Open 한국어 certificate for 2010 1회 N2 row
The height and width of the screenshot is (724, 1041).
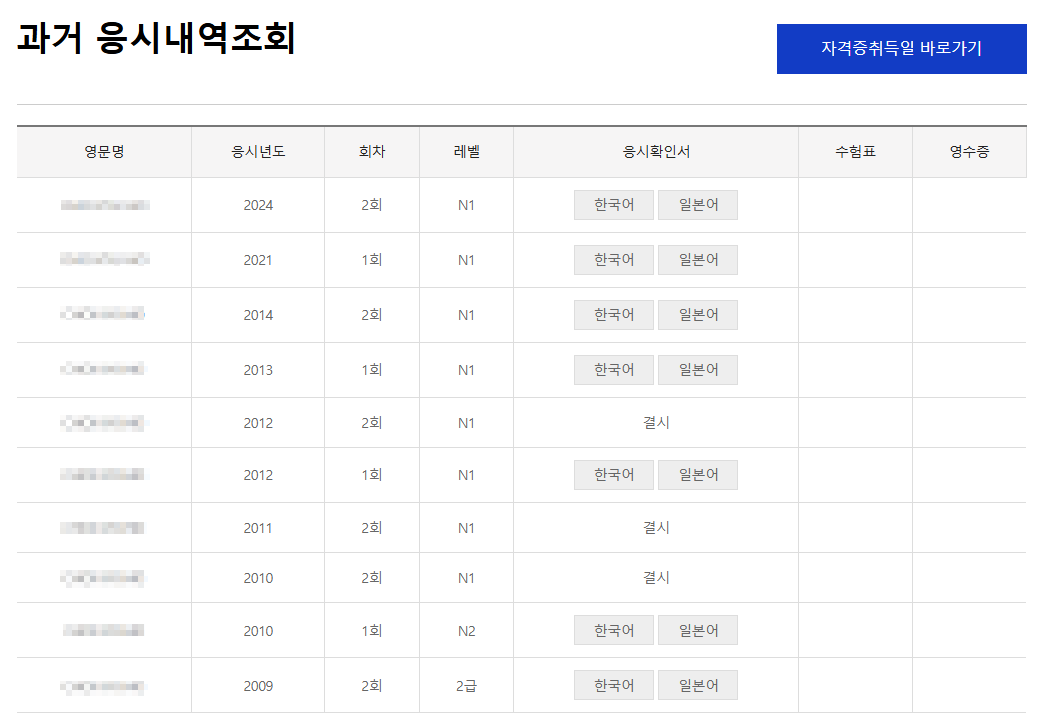pos(613,630)
